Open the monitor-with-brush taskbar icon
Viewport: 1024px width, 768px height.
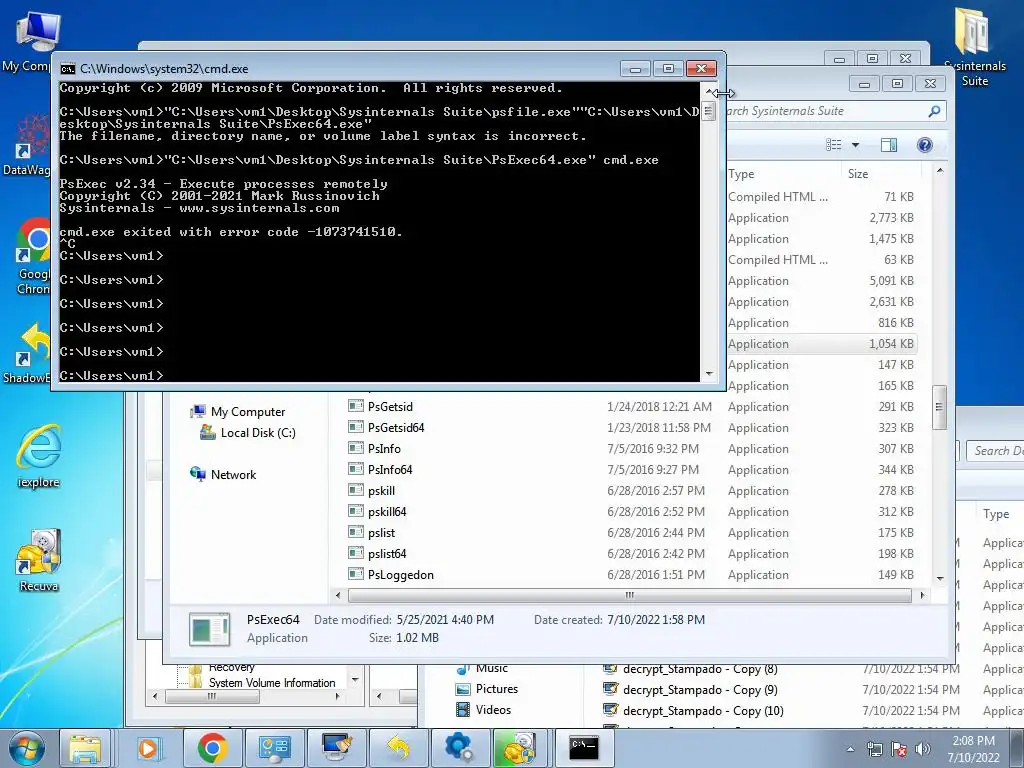336,748
